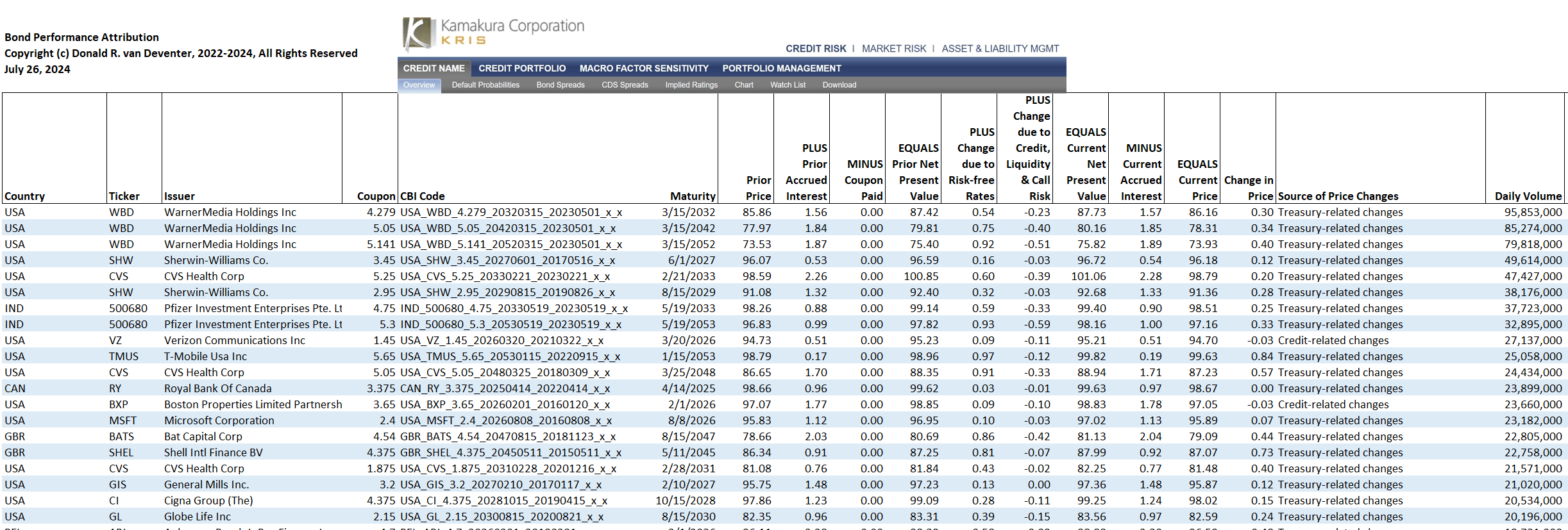Click General Mills Inc. issuer cell
This screenshot has height=530, width=1568.
coord(207,484)
